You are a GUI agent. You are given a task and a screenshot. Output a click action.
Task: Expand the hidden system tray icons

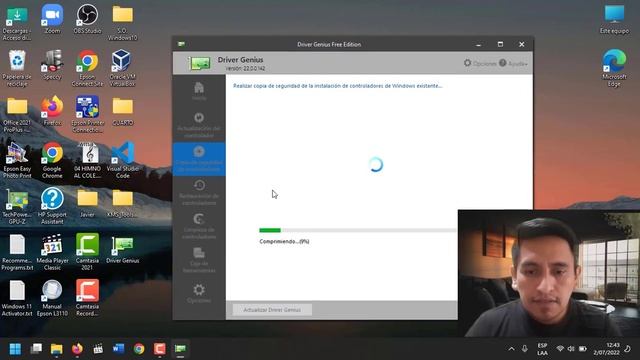click(511, 349)
